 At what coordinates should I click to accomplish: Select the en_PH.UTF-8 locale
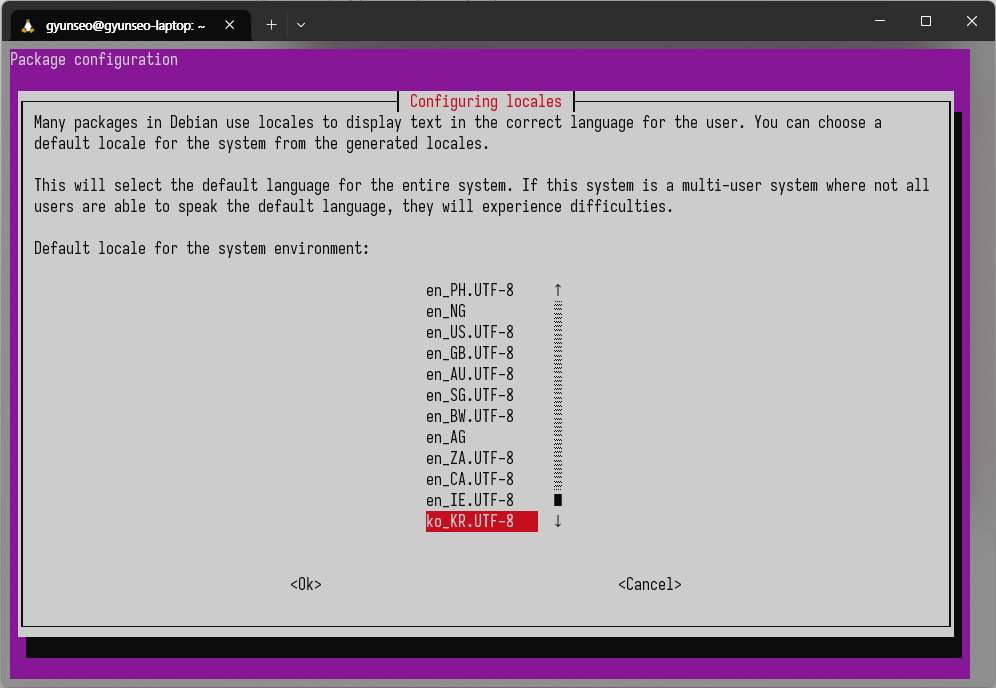pyautogui.click(x=469, y=290)
